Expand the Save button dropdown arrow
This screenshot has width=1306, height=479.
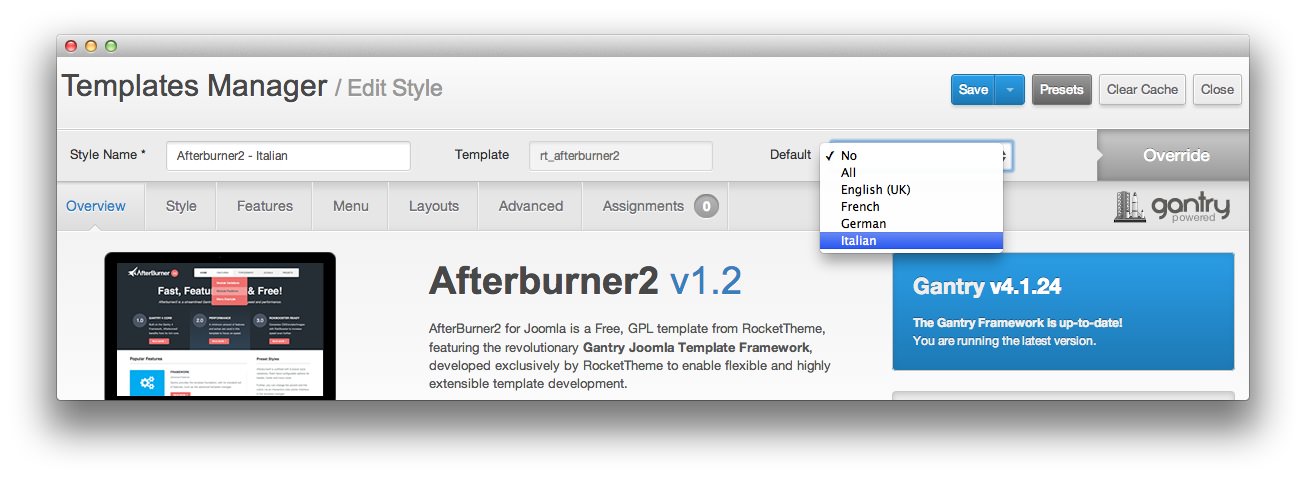tap(1010, 89)
